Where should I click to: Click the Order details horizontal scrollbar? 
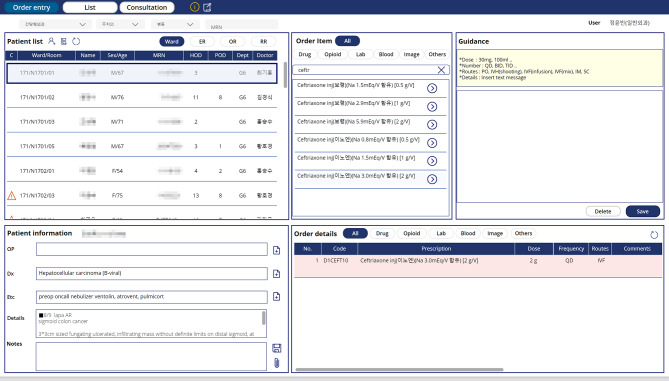pos(399,369)
